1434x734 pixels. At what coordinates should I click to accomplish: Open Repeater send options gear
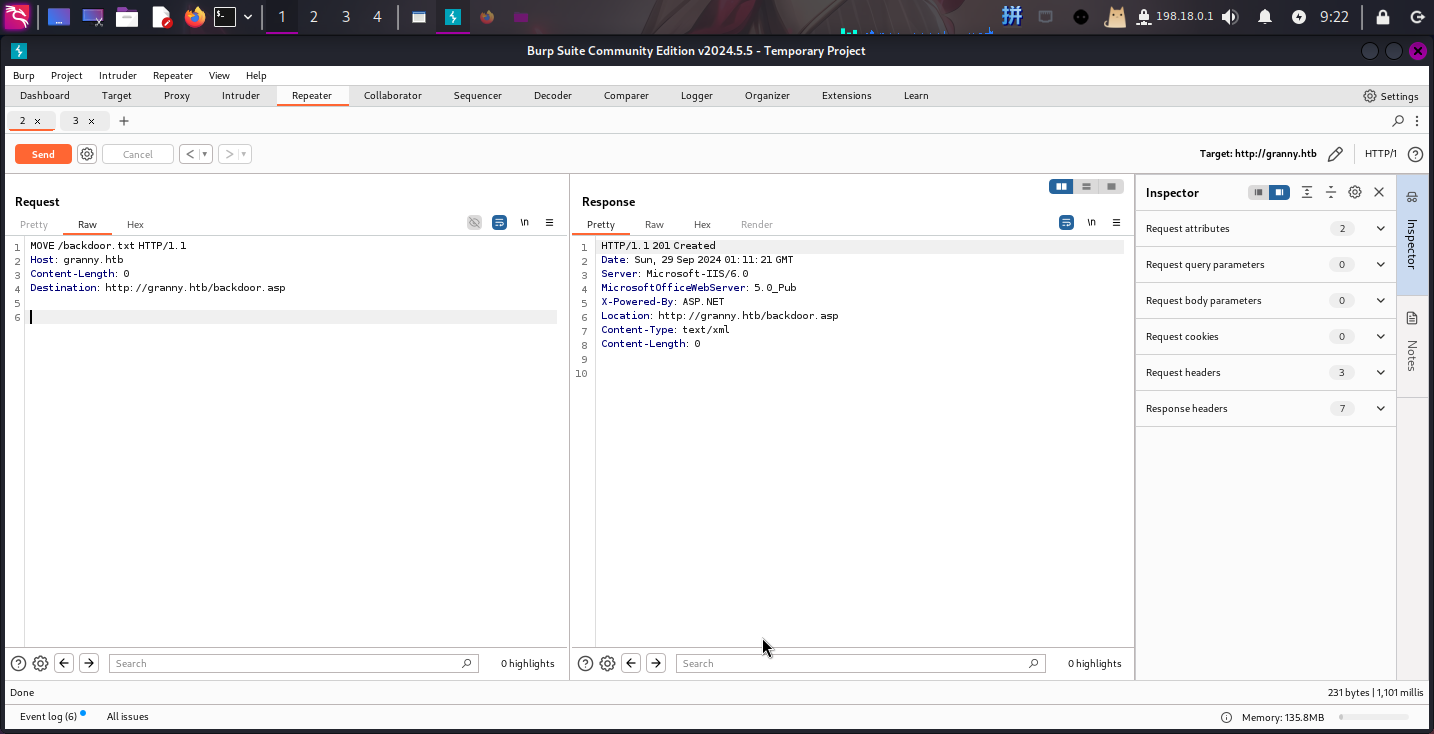point(87,154)
